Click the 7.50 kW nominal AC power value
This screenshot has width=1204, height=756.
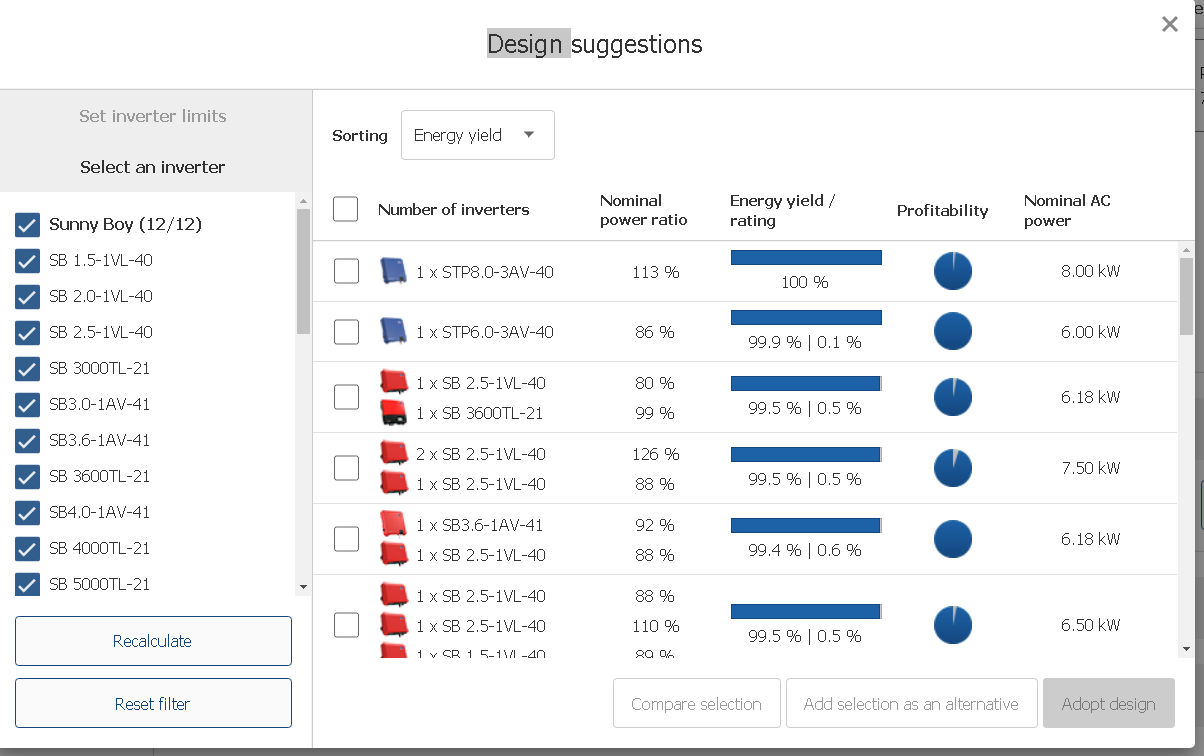pyautogui.click(x=1091, y=468)
